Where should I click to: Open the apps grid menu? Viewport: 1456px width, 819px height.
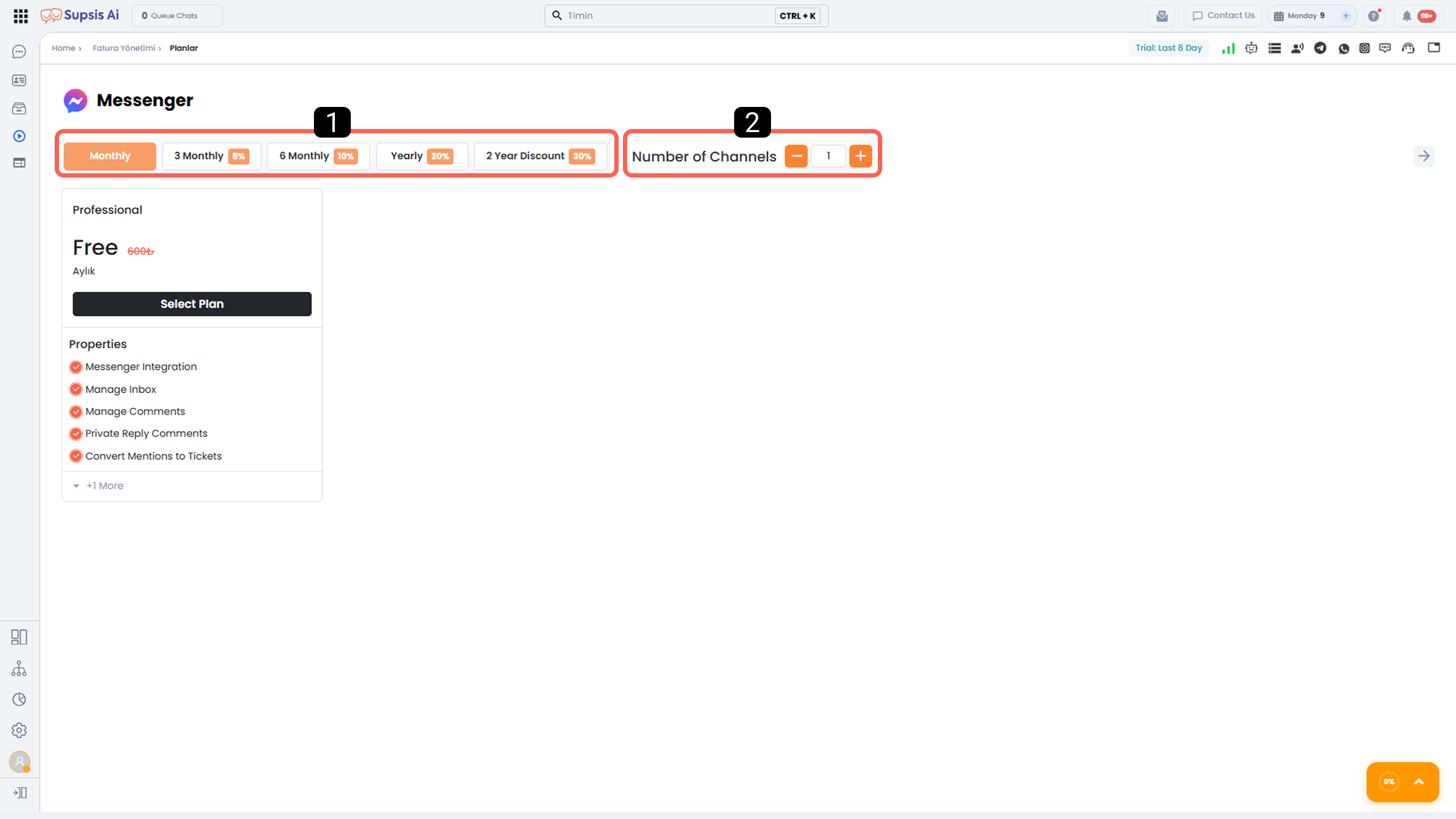pos(20,16)
